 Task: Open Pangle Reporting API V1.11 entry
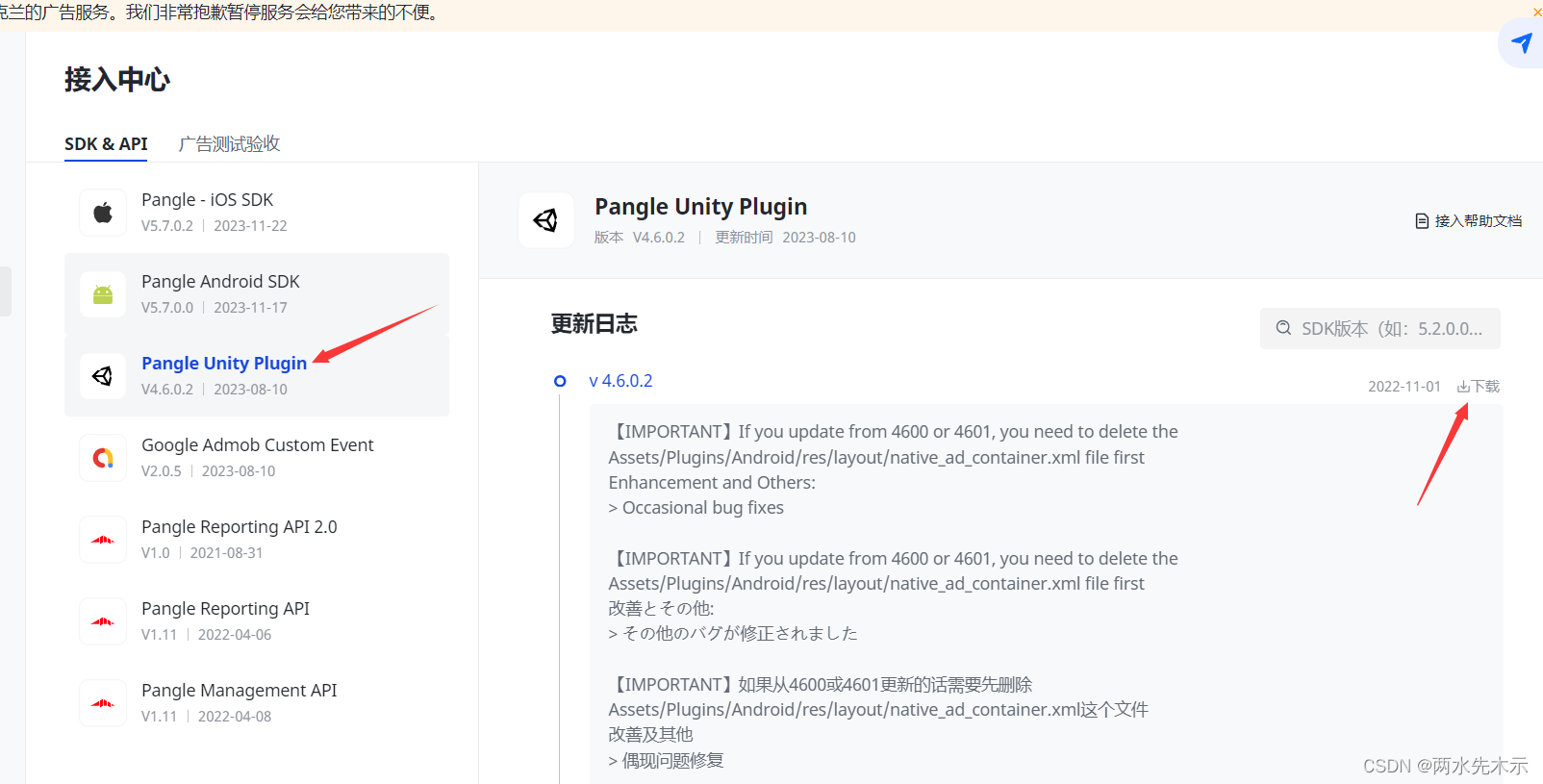(257, 621)
